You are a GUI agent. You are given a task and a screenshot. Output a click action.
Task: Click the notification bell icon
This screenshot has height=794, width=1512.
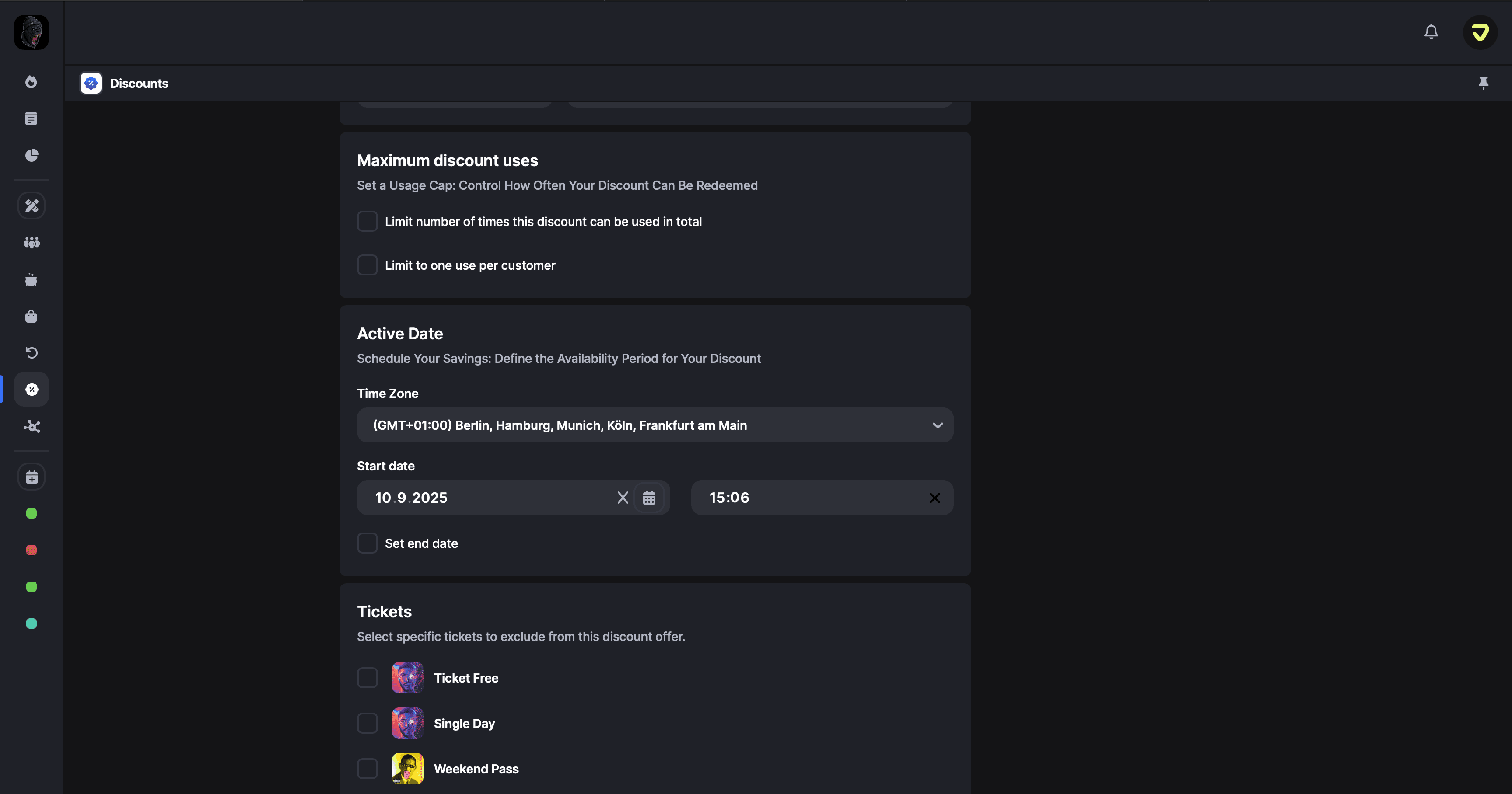pos(1431,31)
